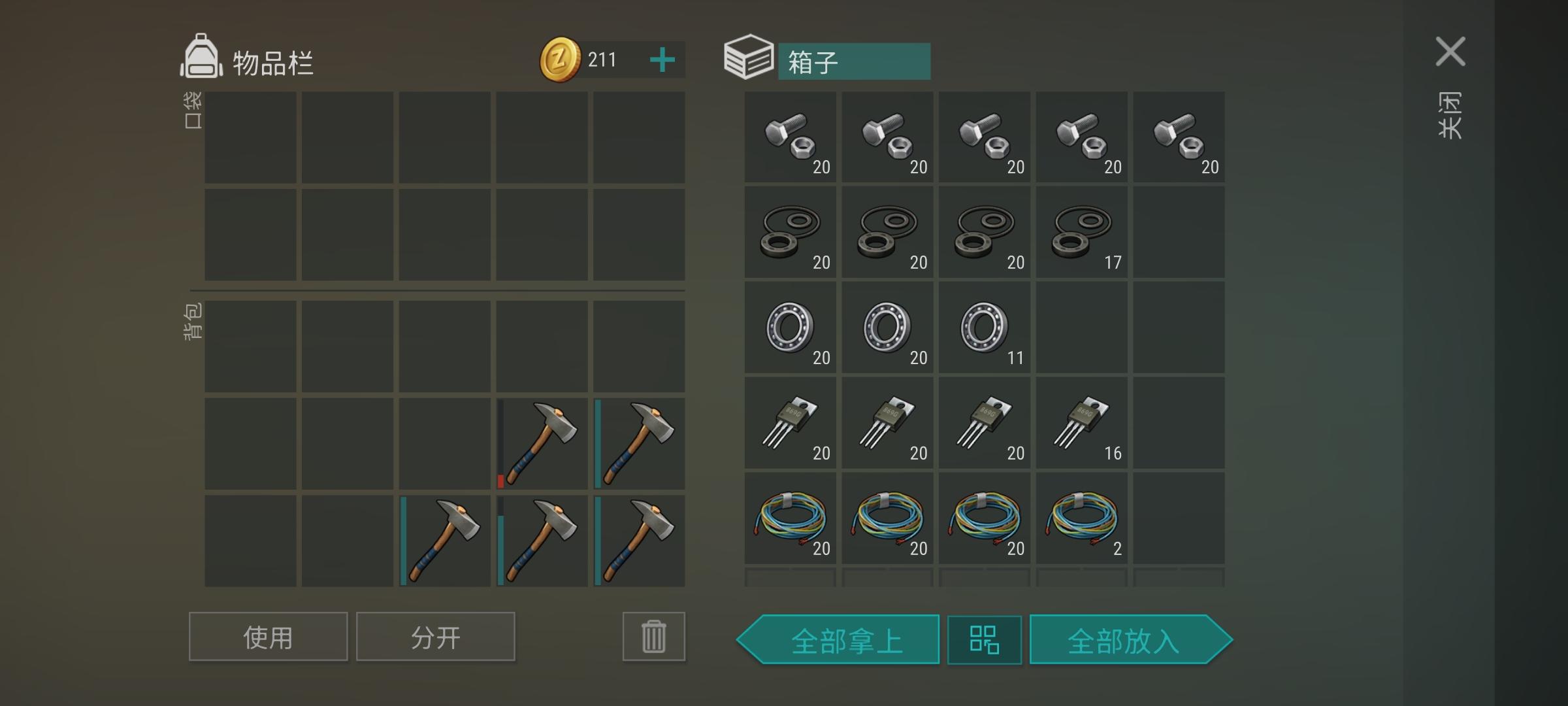Take all items with 全部拿上
The height and width of the screenshot is (706, 1568).
coord(838,640)
